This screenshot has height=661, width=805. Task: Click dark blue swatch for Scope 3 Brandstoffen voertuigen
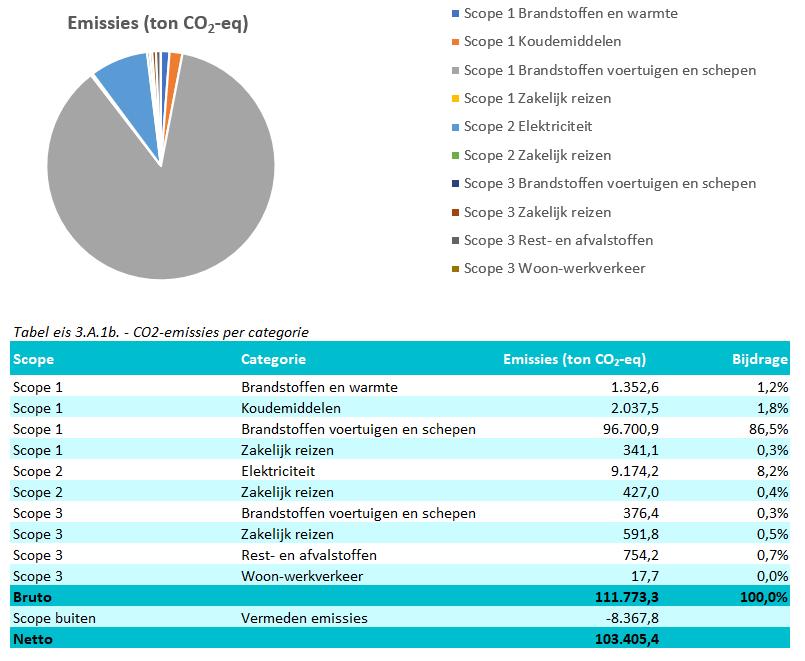click(x=455, y=184)
